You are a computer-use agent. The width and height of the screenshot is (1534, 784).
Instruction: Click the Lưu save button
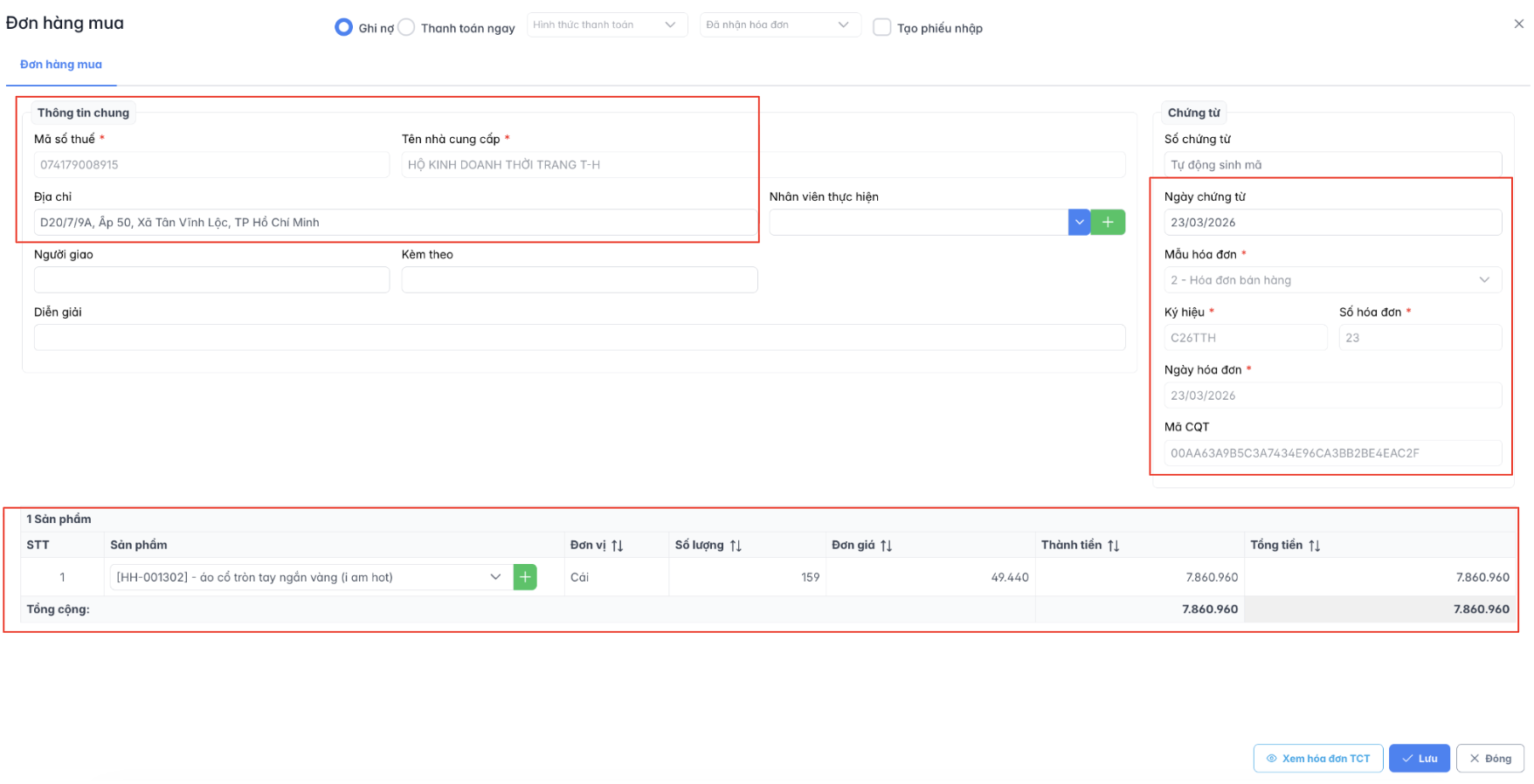pyautogui.click(x=1419, y=759)
